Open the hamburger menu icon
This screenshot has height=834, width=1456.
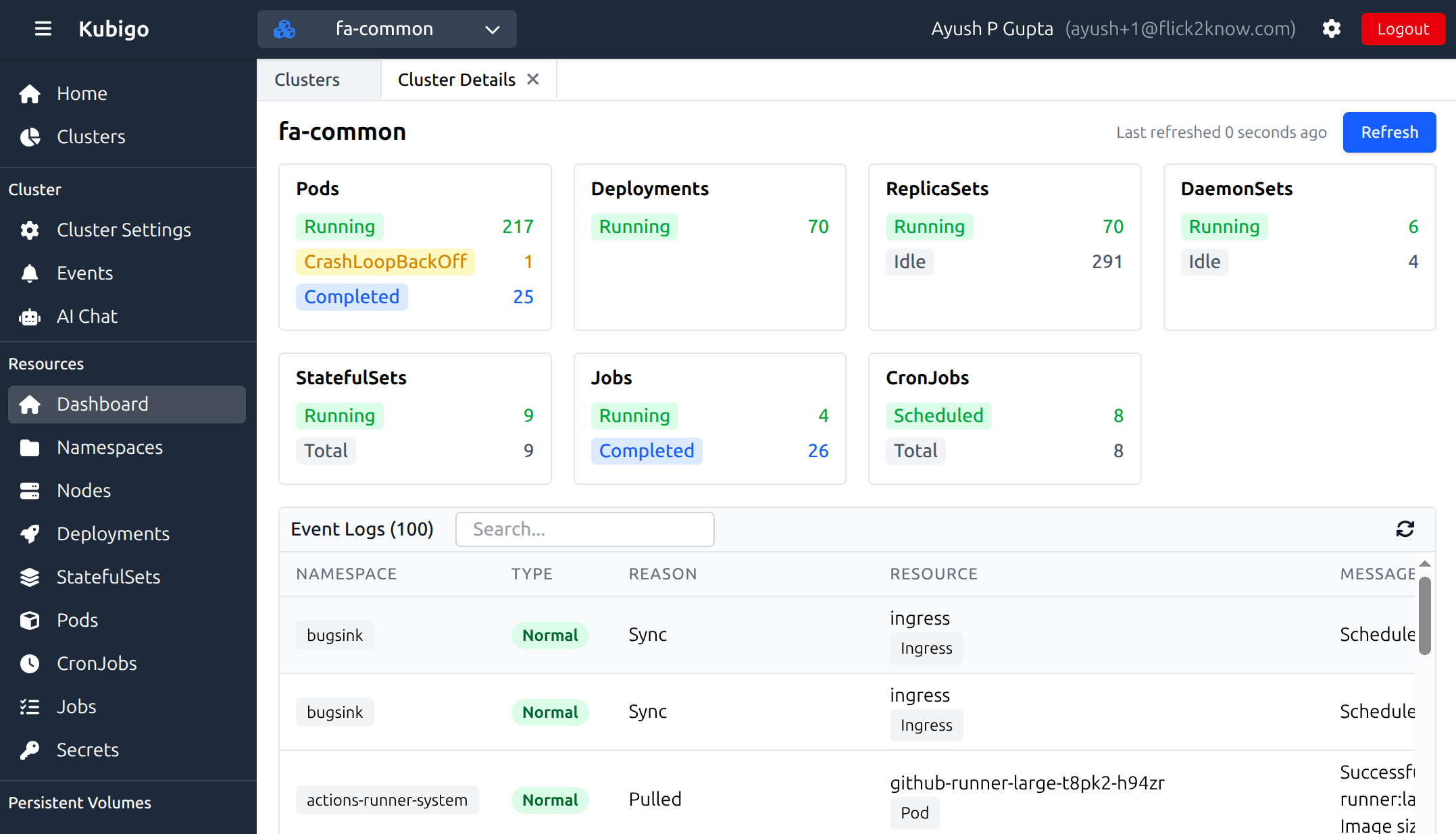(43, 29)
